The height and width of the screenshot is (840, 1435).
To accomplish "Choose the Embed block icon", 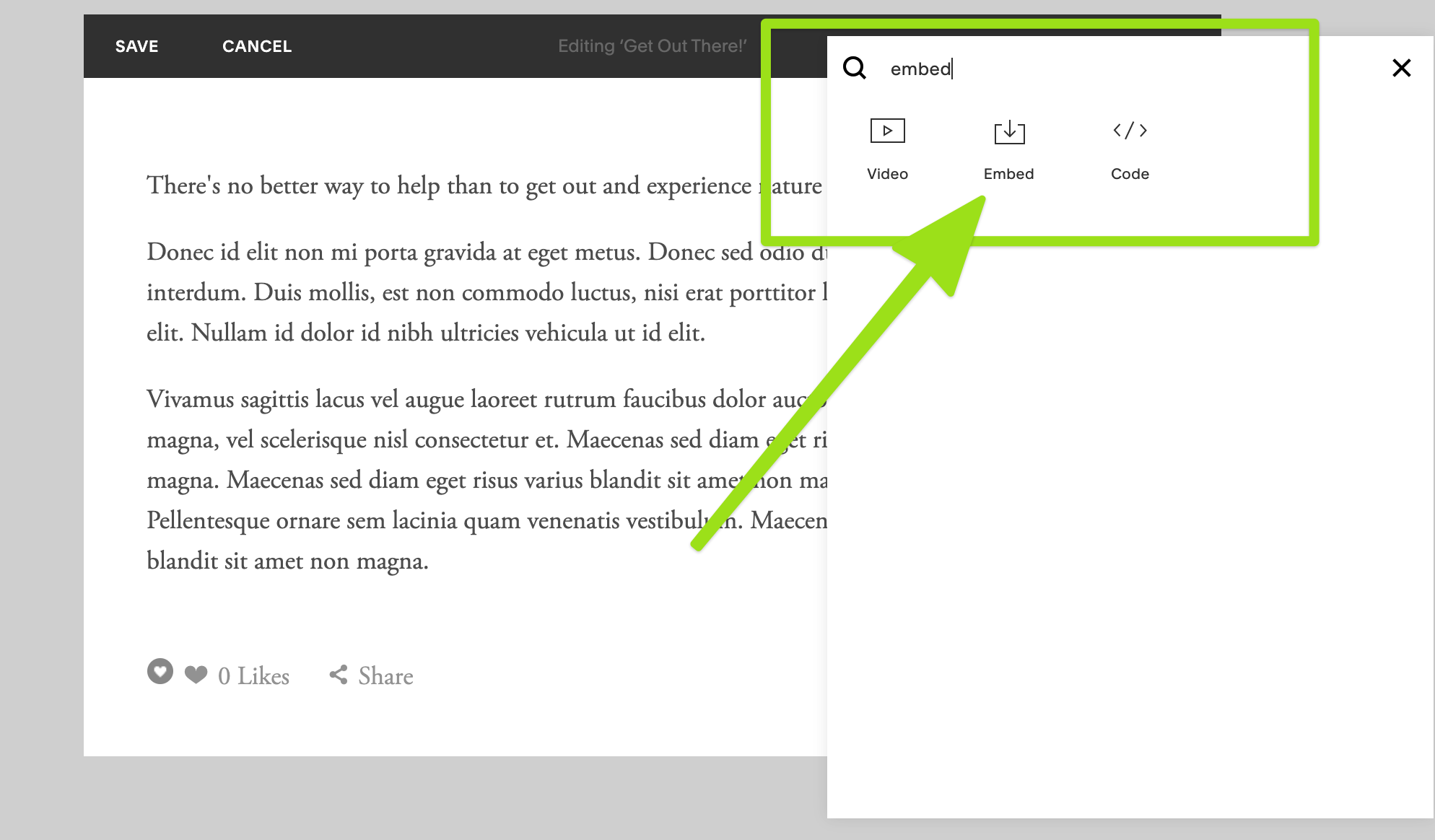I will click(1009, 131).
